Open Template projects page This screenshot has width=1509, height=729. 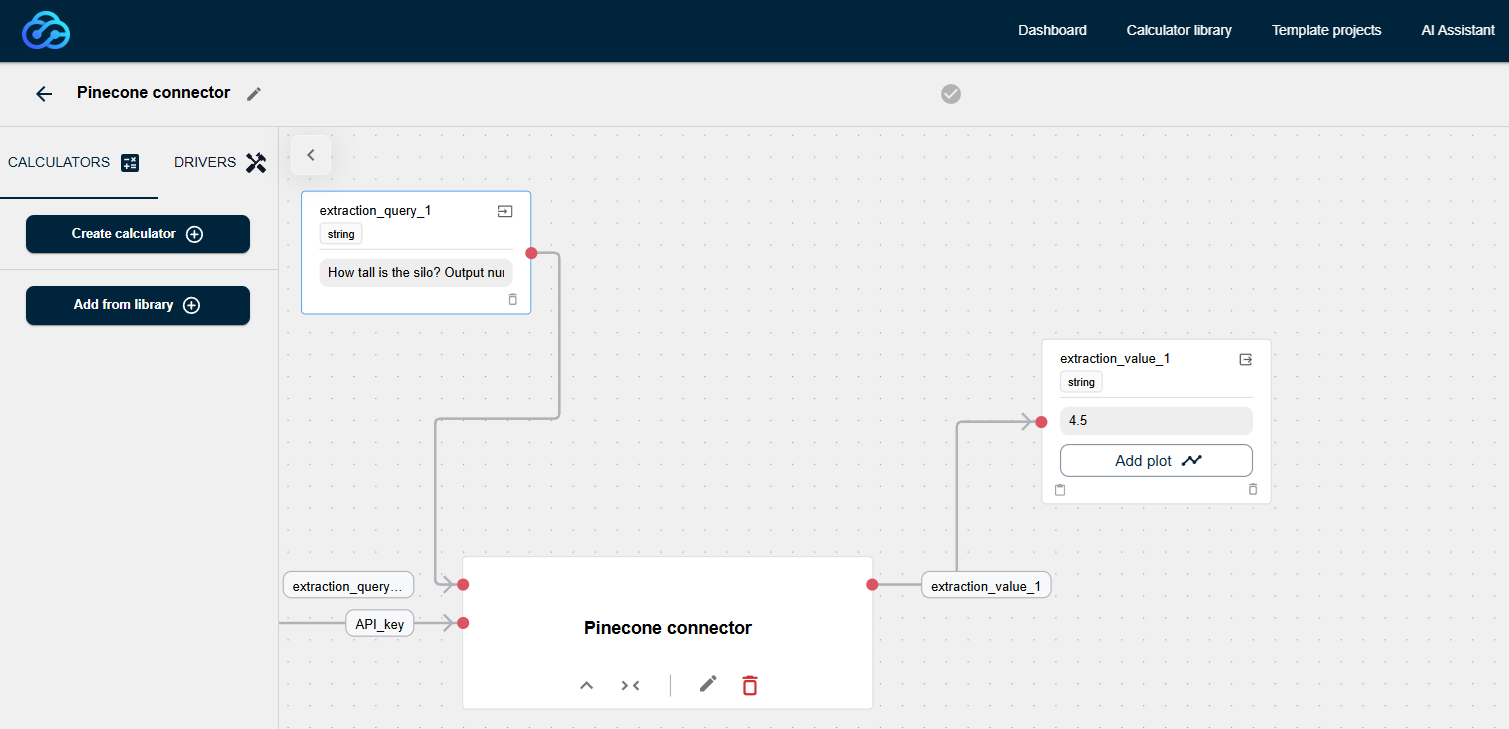tap(1326, 30)
